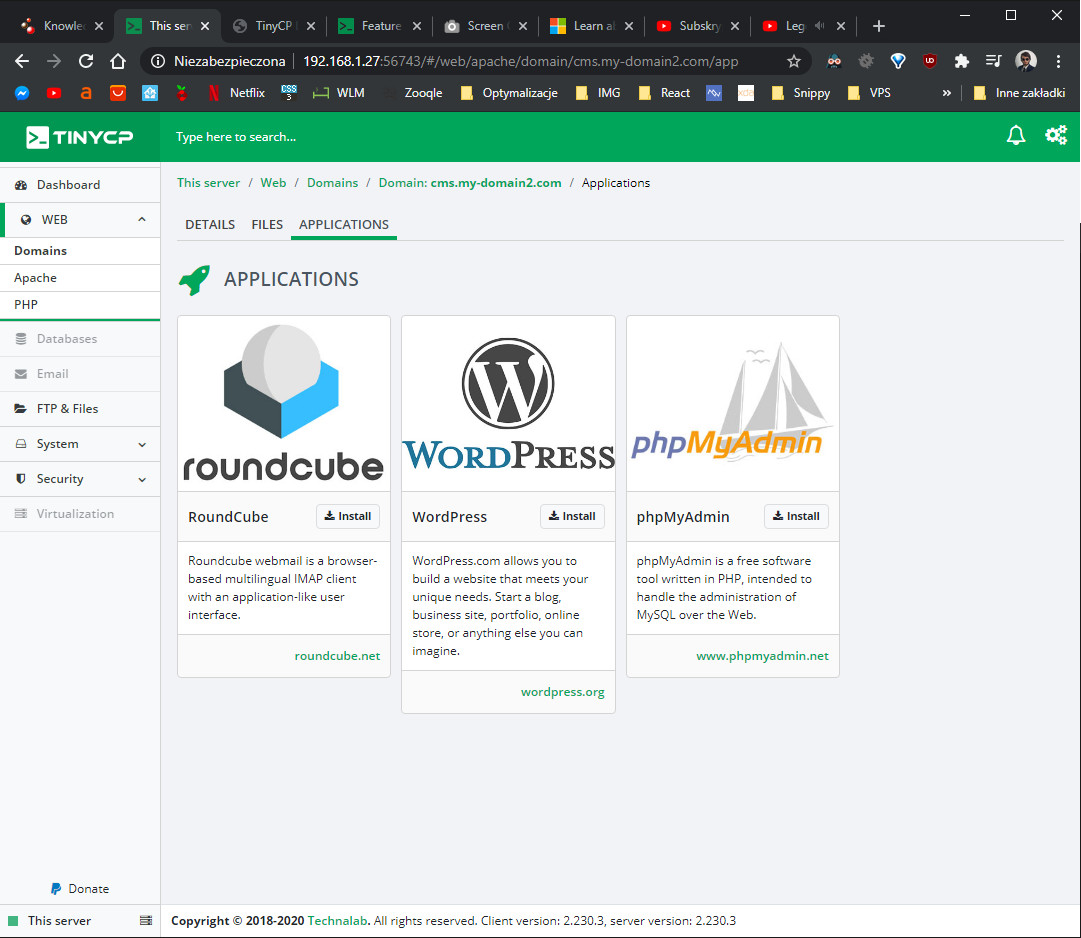Open the React bookmarks folder
This screenshot has height=938, width=1081.
click(665, 93)
